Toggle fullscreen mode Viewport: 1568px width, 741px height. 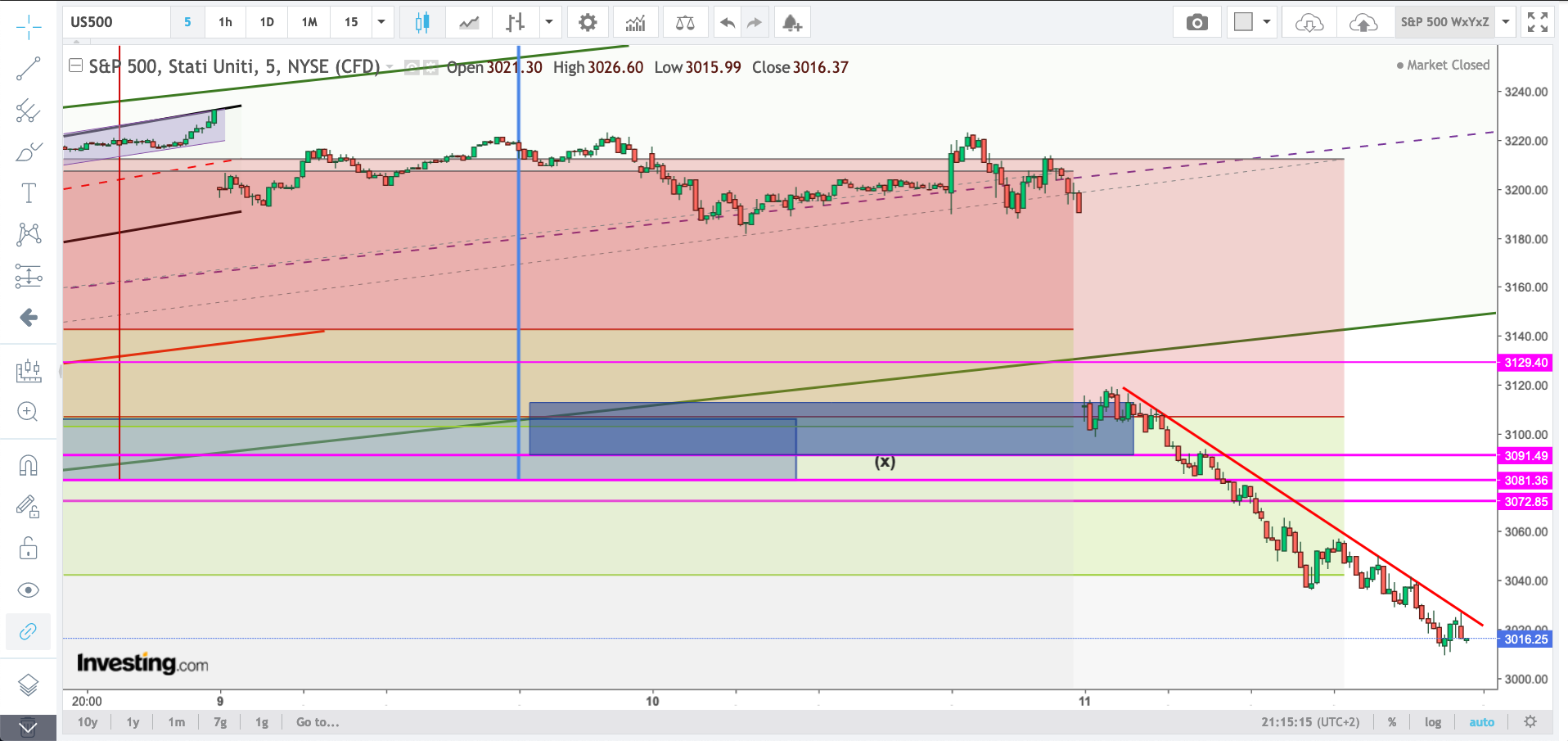pos(1537,22)
